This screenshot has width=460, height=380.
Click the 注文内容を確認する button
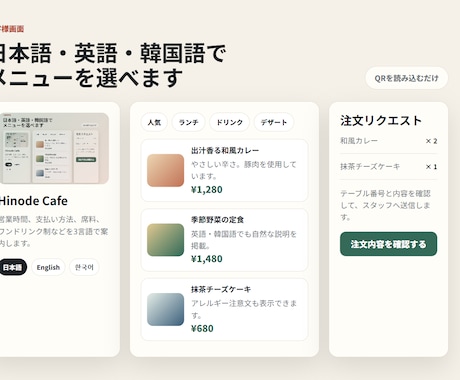(x=388, y=244)
